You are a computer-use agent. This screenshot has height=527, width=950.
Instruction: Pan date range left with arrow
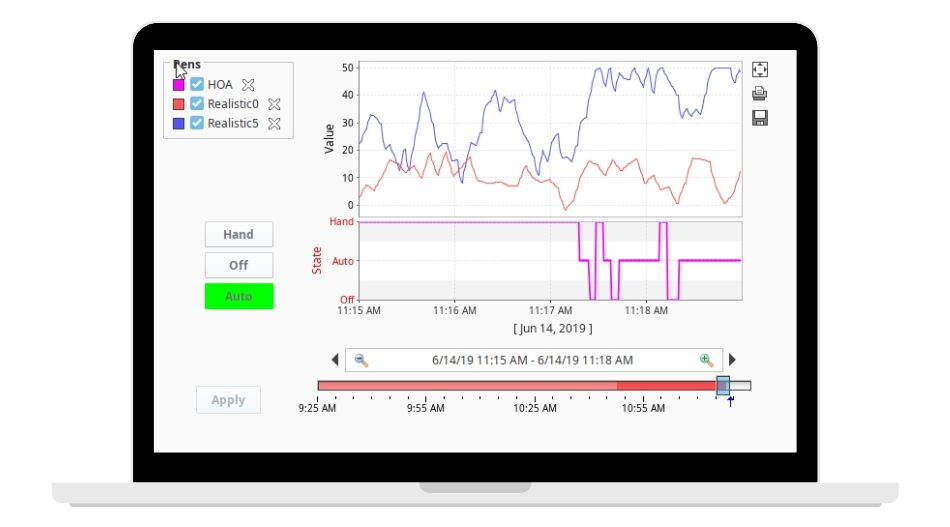point(335,360)
